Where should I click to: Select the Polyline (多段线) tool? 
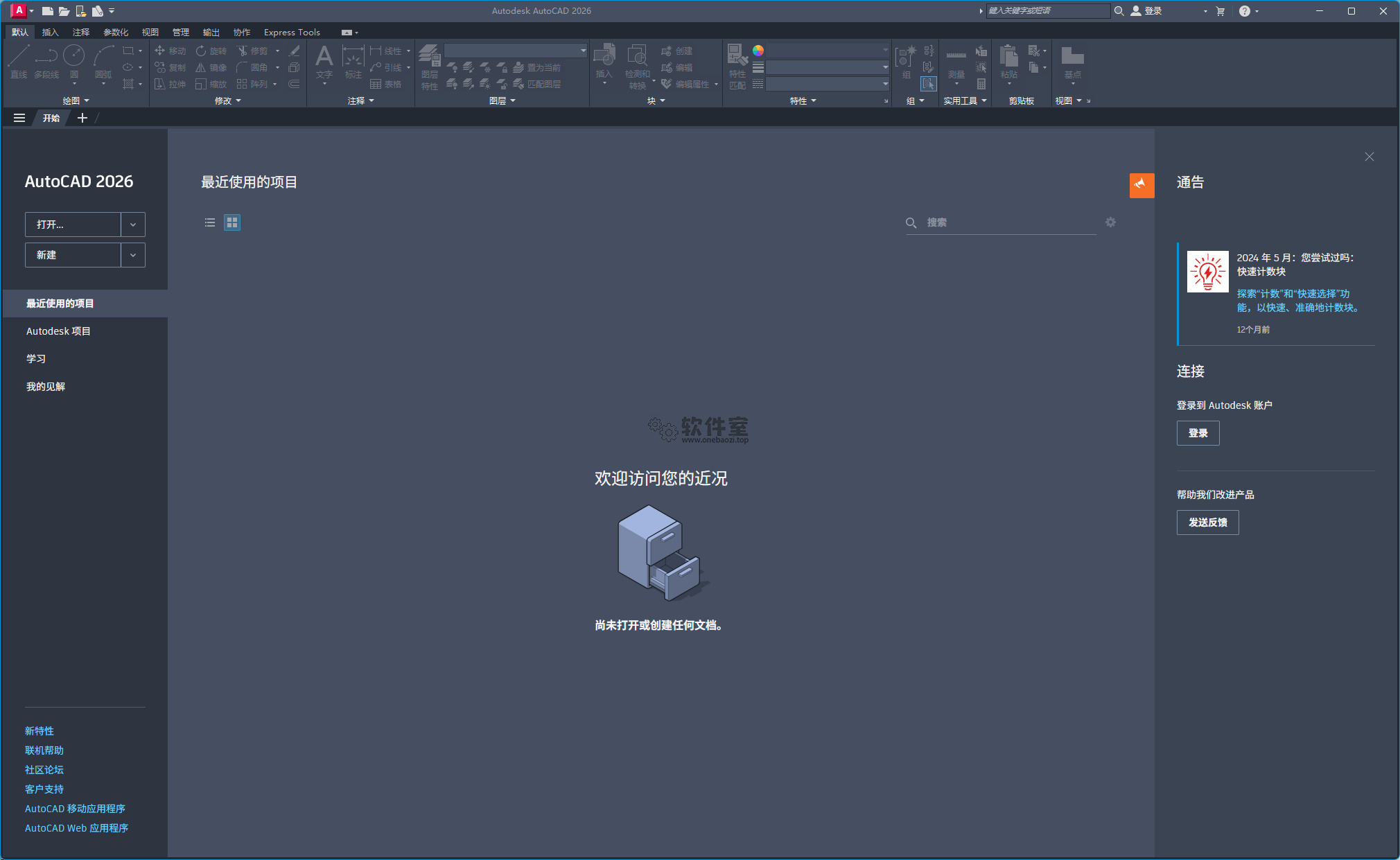coord(46,62)
